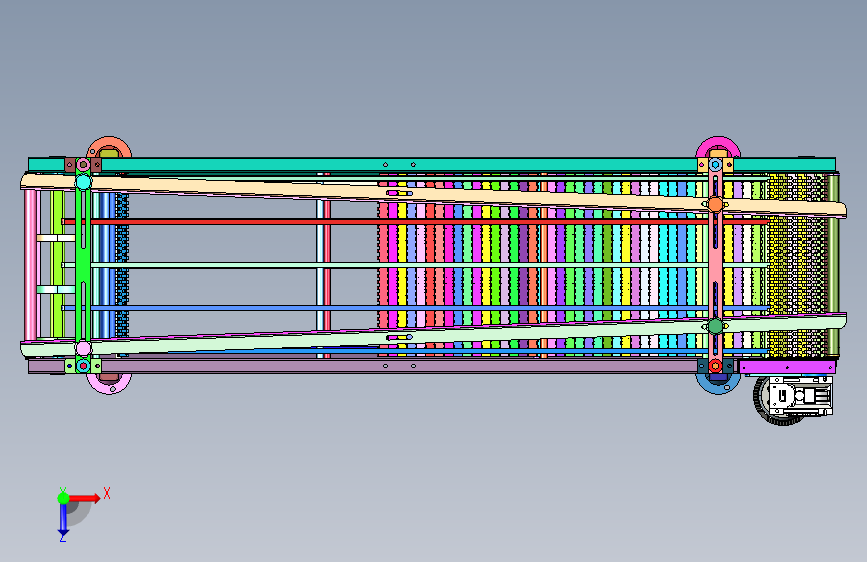867x562 pixels.
Task: Click the red X axis arrow of triad
Action: tap(85, 498)
